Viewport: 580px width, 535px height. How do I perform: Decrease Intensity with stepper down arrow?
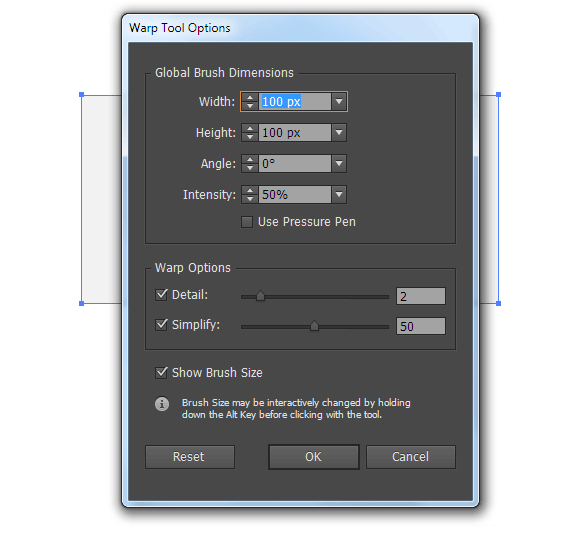250,199
